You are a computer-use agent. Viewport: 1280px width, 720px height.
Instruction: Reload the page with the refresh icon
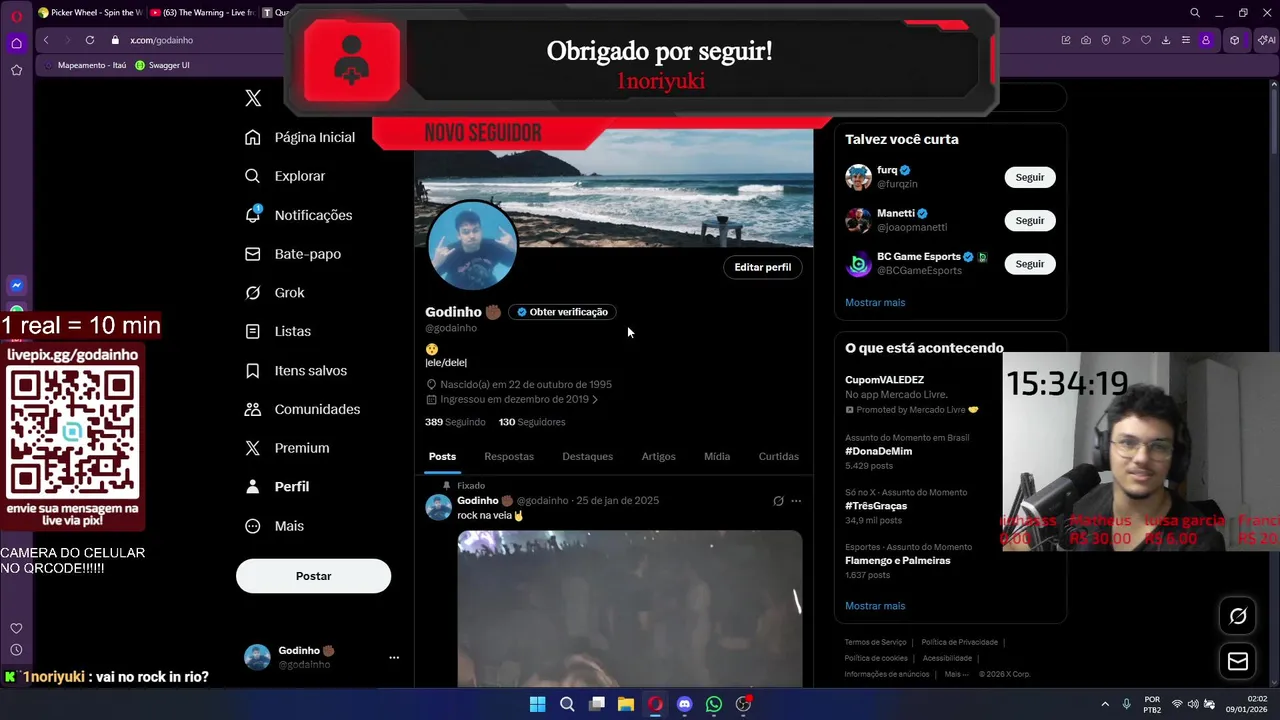click(x=90, y=40)
